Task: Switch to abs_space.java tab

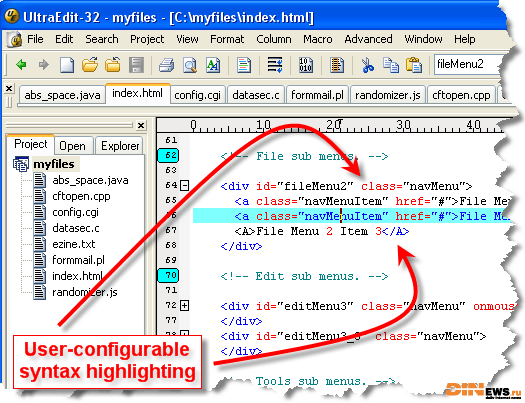Action: click(62, 95)
